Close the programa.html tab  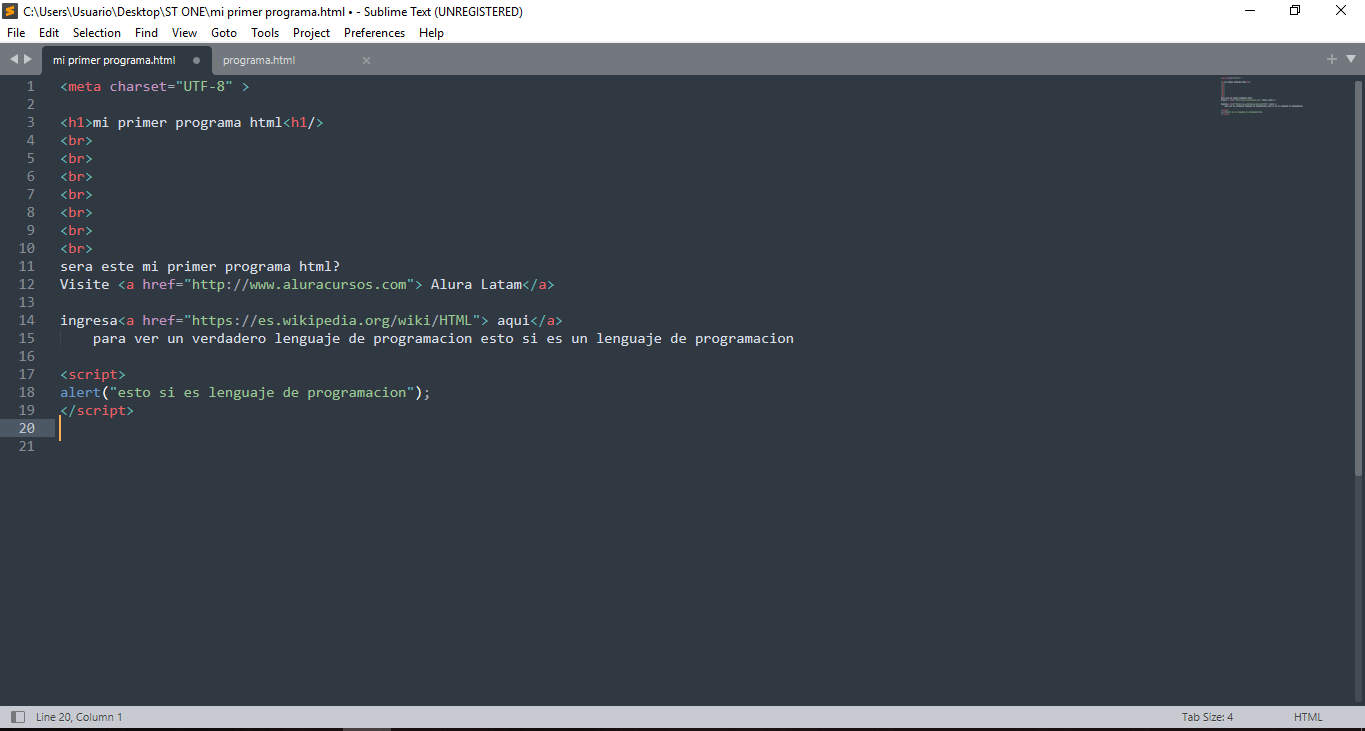(x=366, y=60)
